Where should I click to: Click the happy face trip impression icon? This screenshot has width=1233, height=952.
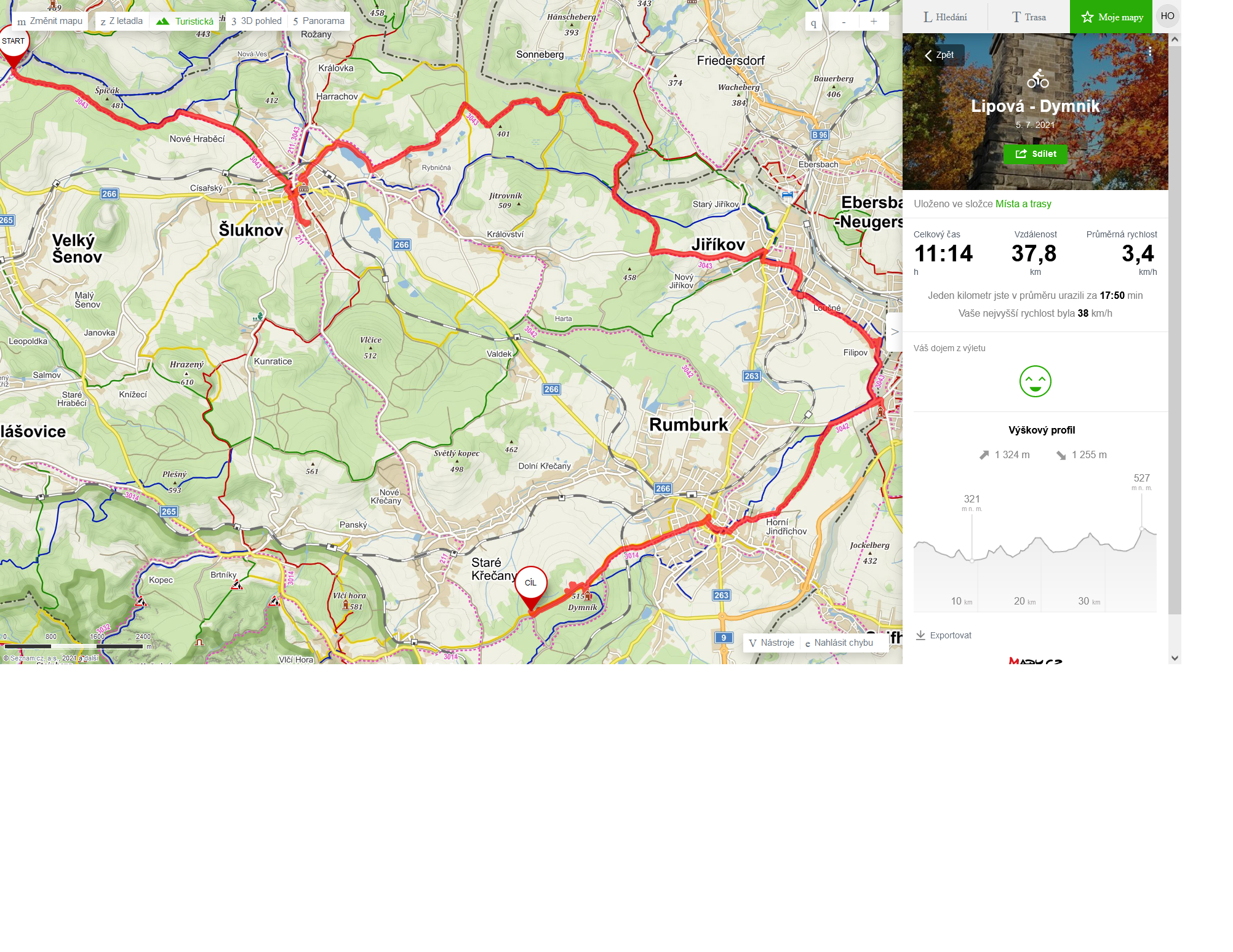pyautogui.click(x=1035, y=381)
